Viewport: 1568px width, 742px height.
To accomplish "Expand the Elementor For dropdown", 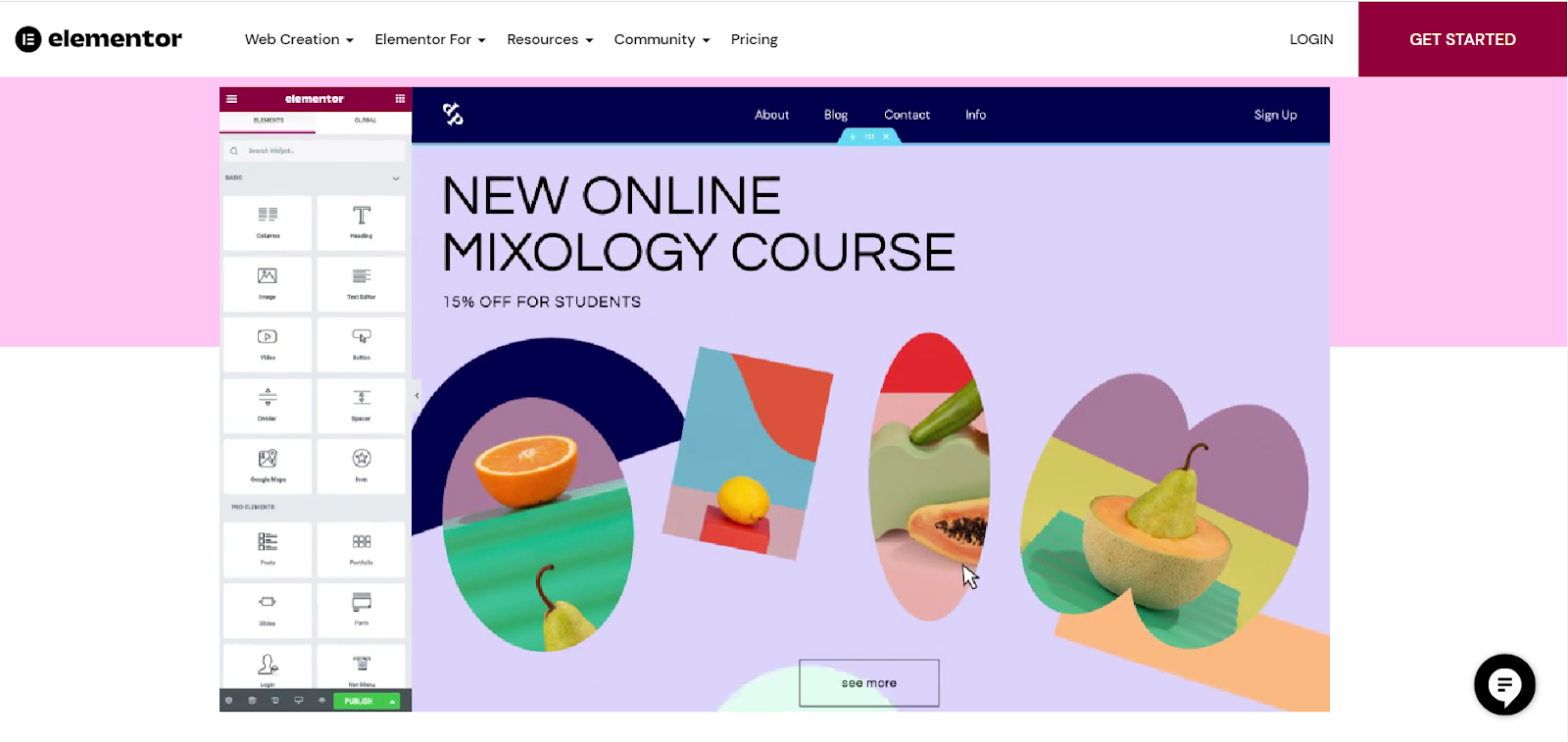I will point(430,39).
